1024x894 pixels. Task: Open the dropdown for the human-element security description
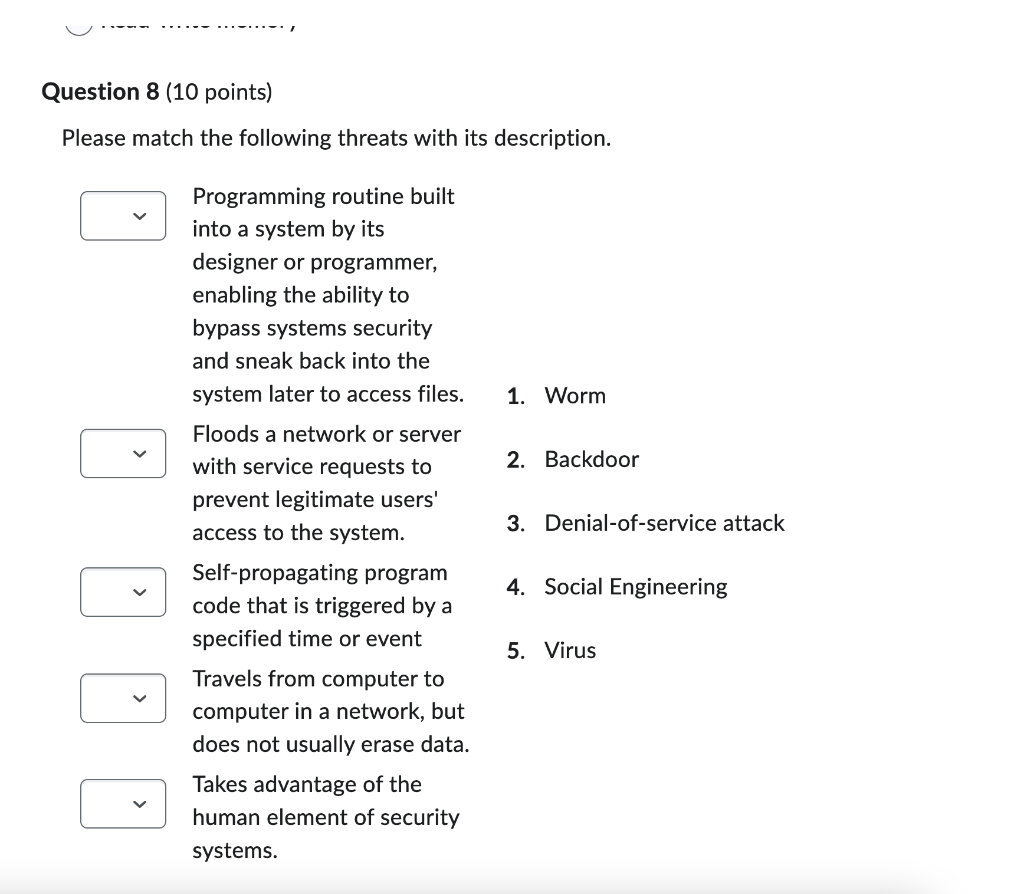coord(122,803)
